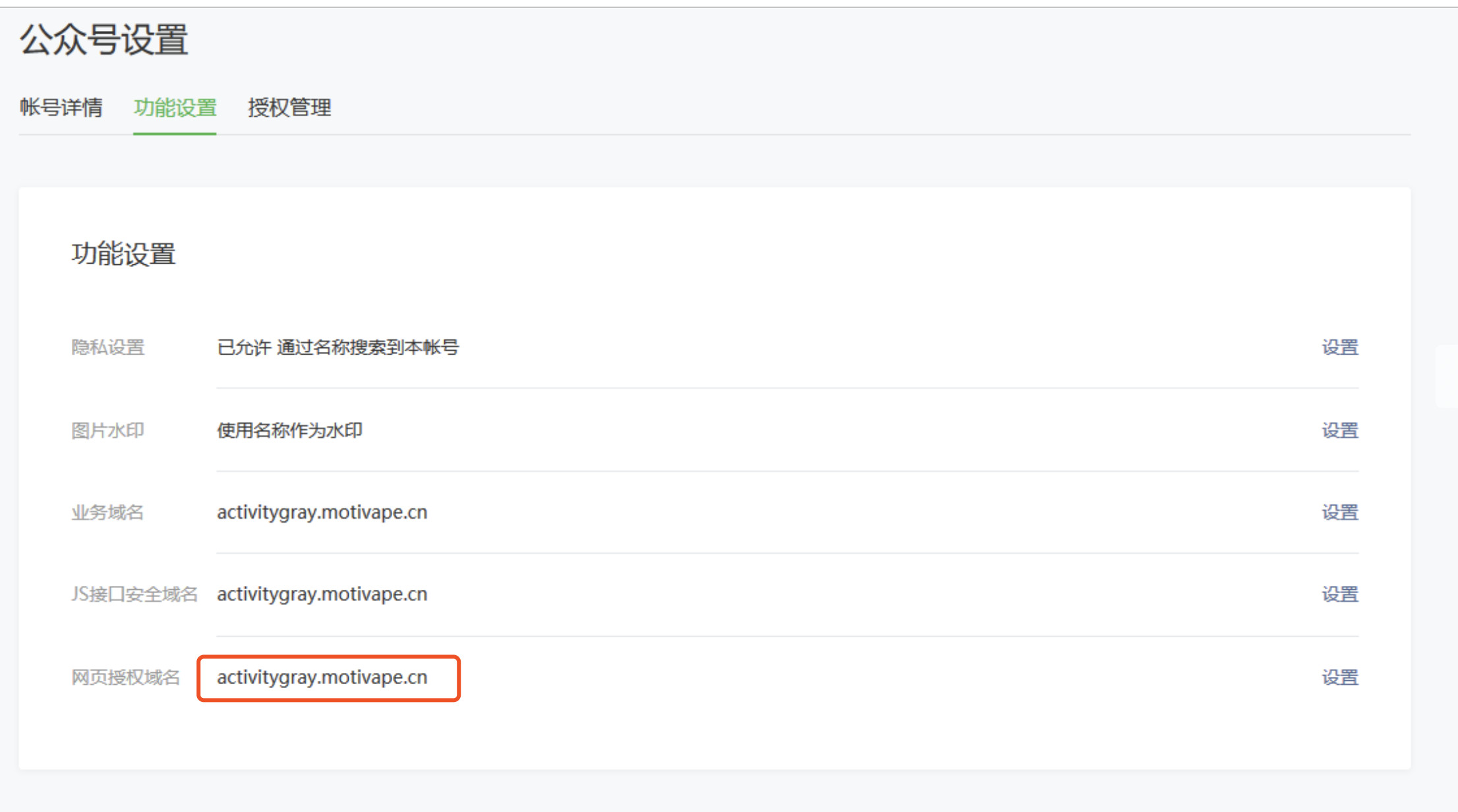Open the 帐号详情 tab
Viewport: 1458px width, 812px height.
[61, 107]
